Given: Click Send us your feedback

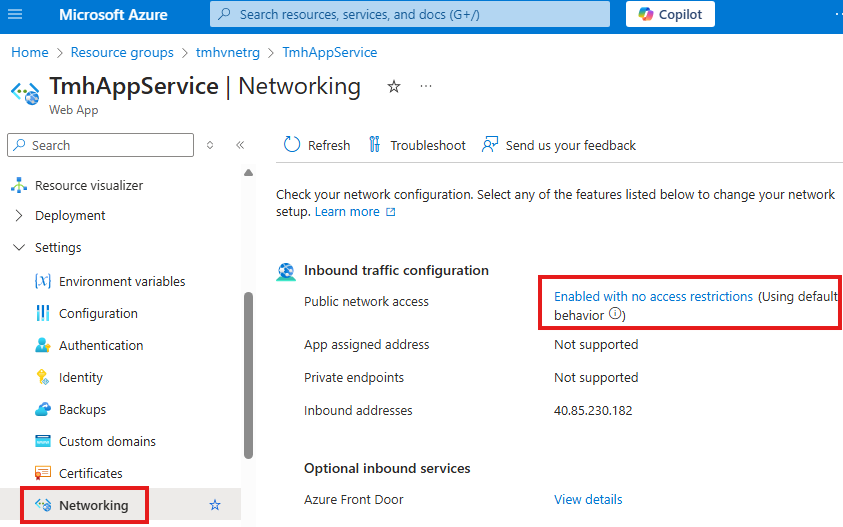Looking at the screenshot, I should tap(559, 145).
